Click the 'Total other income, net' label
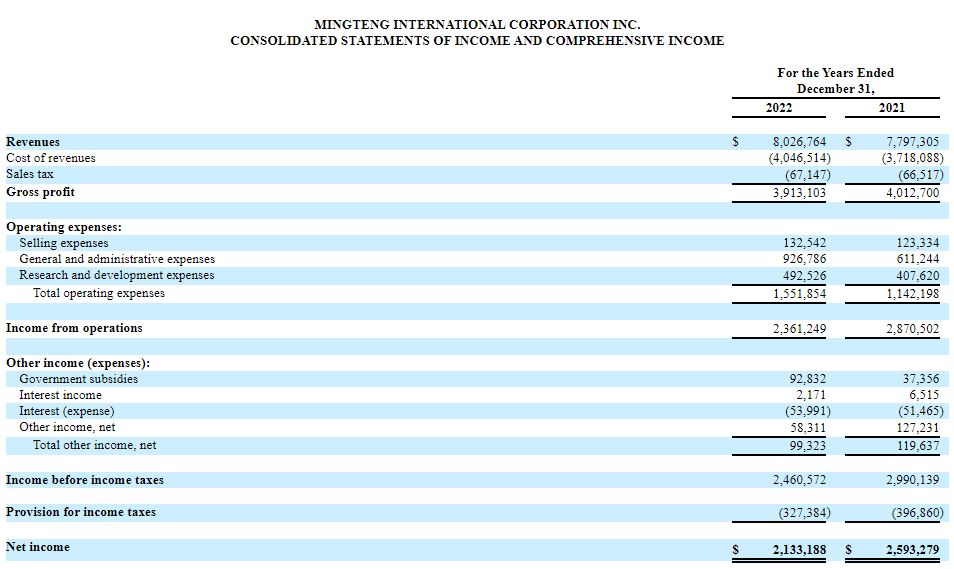The height and width of the screenshot is (569, 954). (x=94, y=445)
